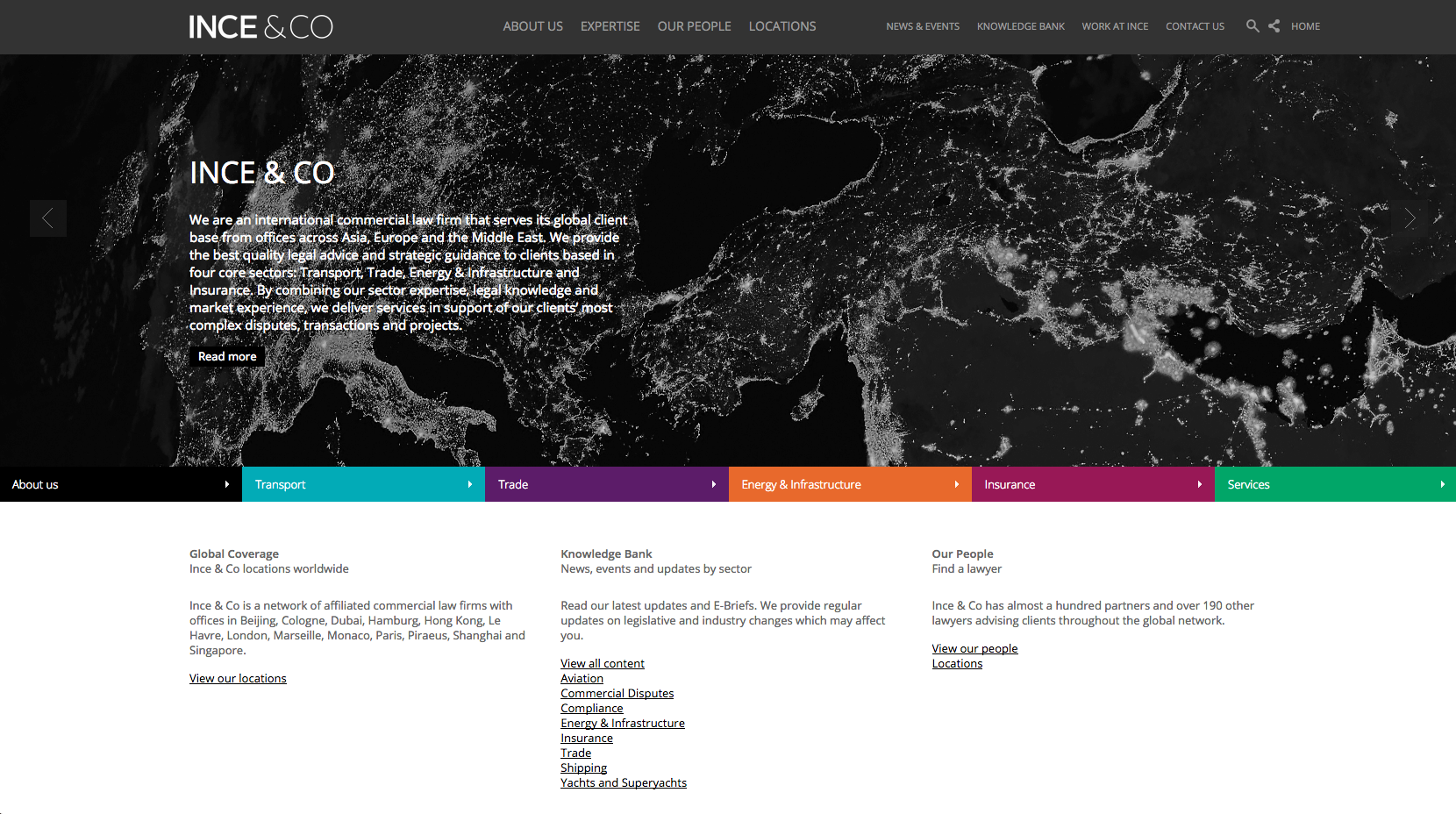Click the search magnifier icon

tap(1252, 26)
